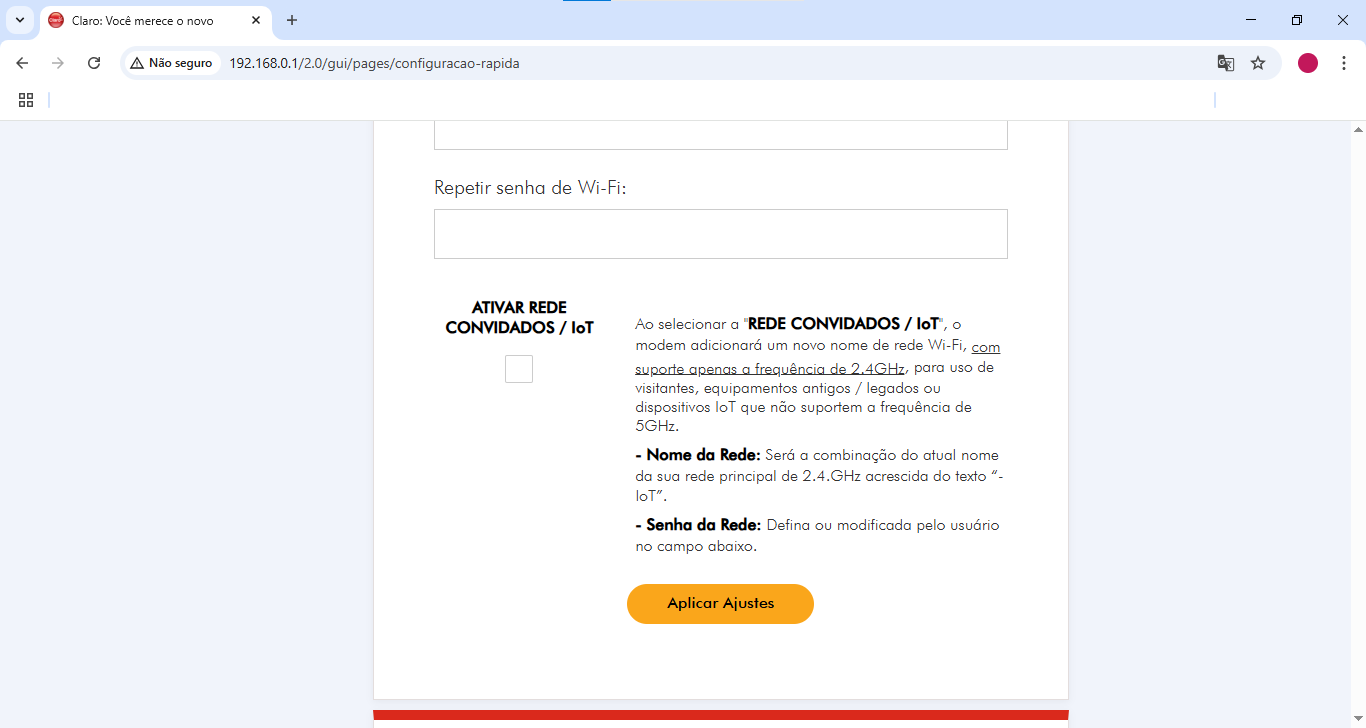
Task: Open Chrome's three-dot menu
Action: coord(1344,63)
